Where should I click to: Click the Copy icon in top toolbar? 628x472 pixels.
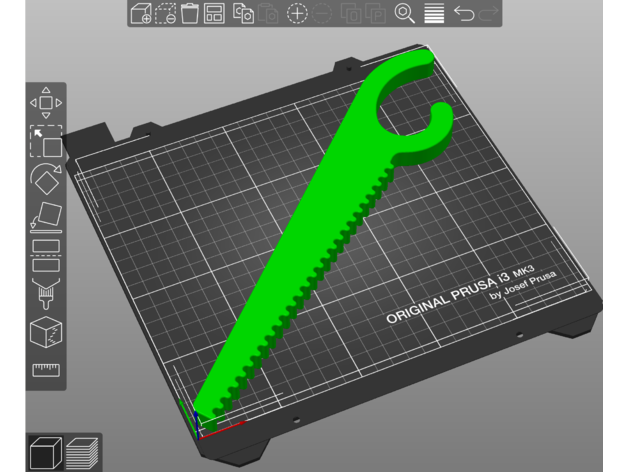click(243, 13)
